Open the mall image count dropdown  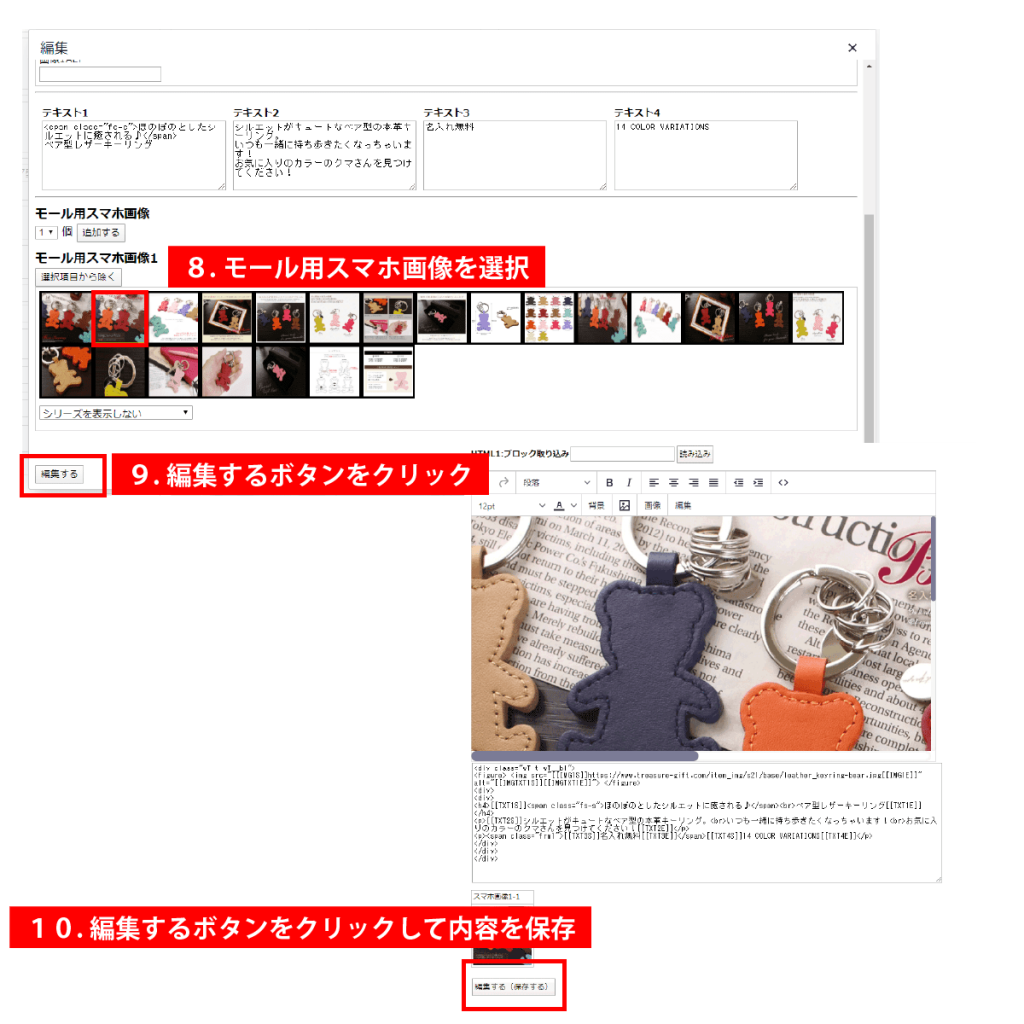46,232
